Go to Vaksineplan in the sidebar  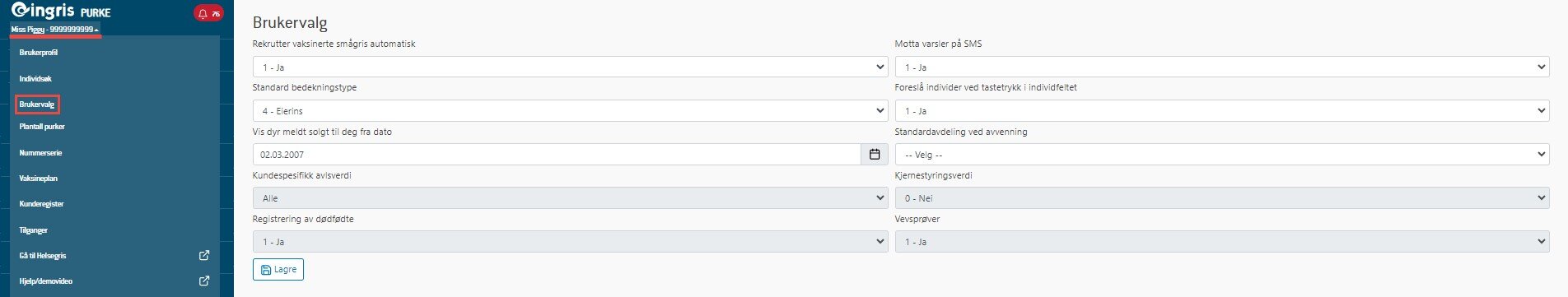(x=39, y=179)
